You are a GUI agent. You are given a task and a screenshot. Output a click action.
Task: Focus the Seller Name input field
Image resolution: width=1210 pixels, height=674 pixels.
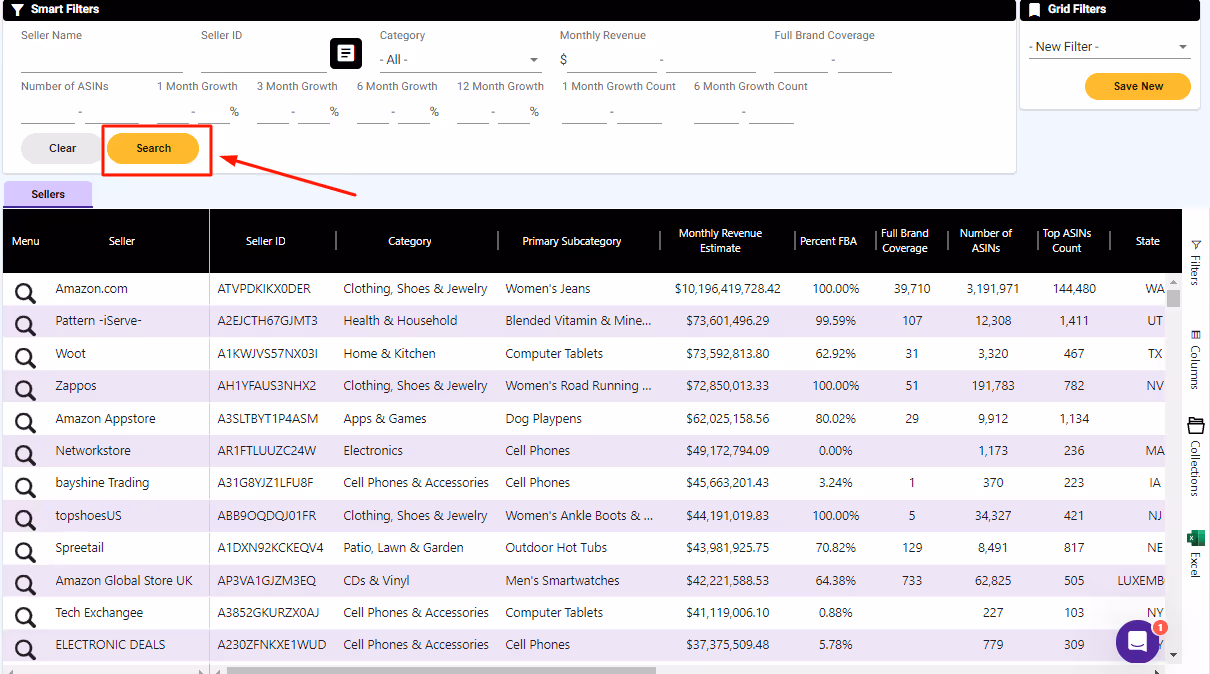pyautogui.click(x=102, y=60)
